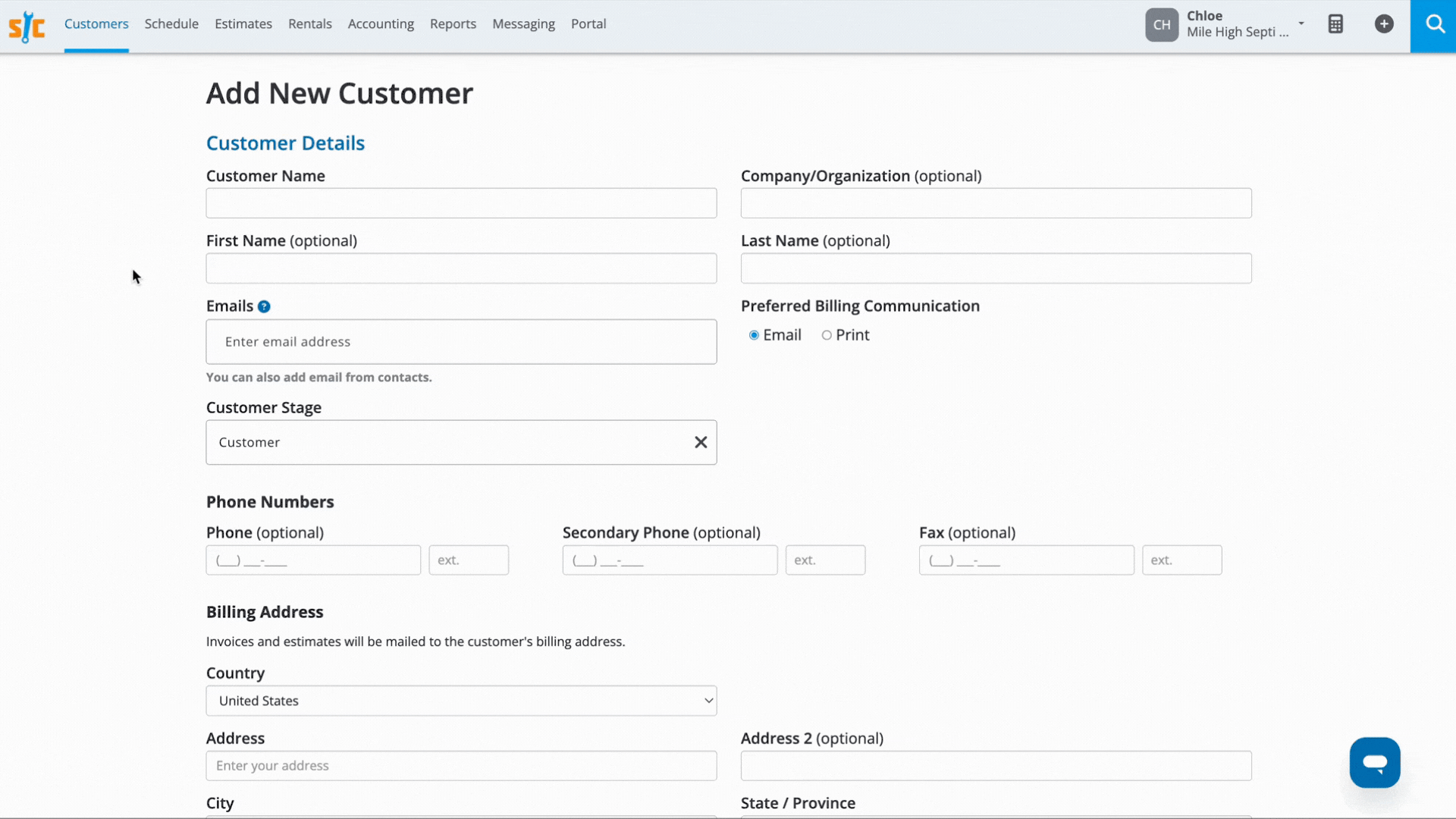
Task: Select Print billing communication option
Action: 827,335
